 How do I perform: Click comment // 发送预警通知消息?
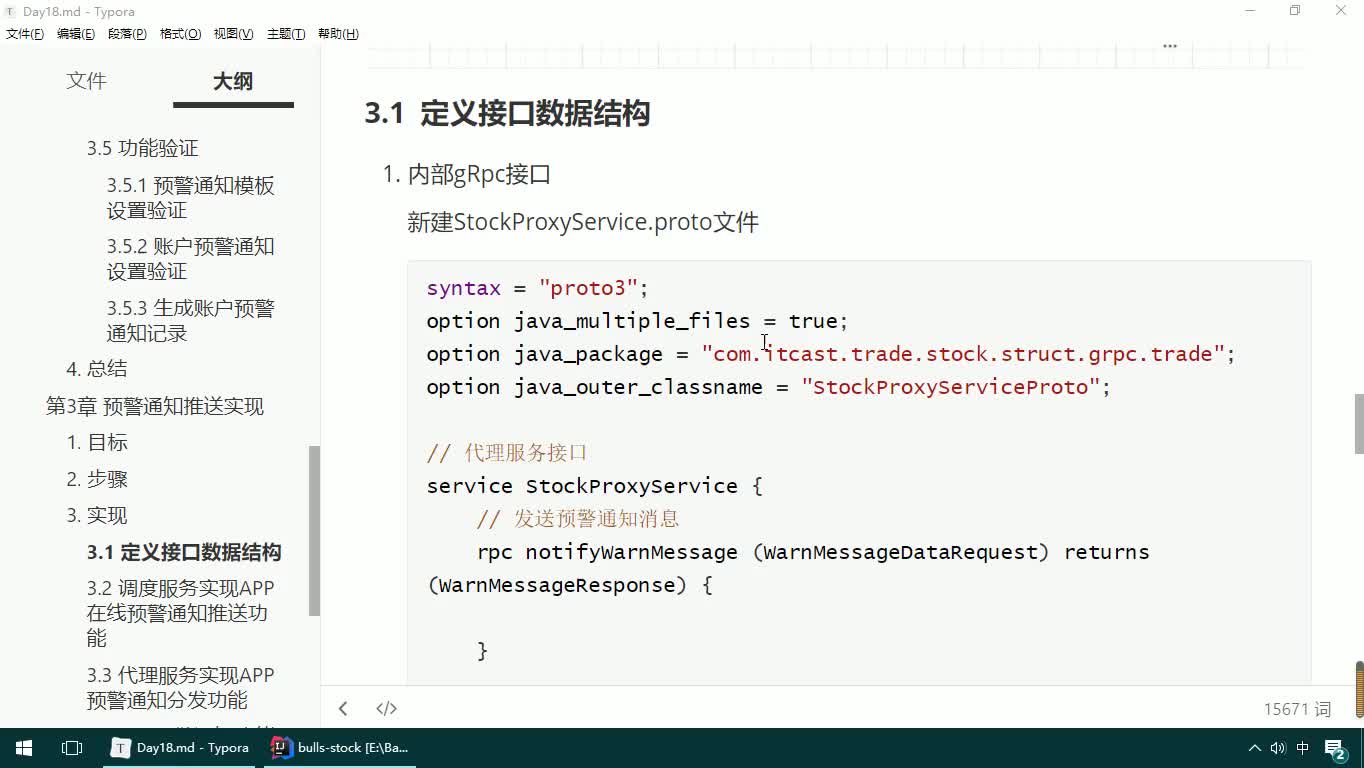tap(578, 519)
